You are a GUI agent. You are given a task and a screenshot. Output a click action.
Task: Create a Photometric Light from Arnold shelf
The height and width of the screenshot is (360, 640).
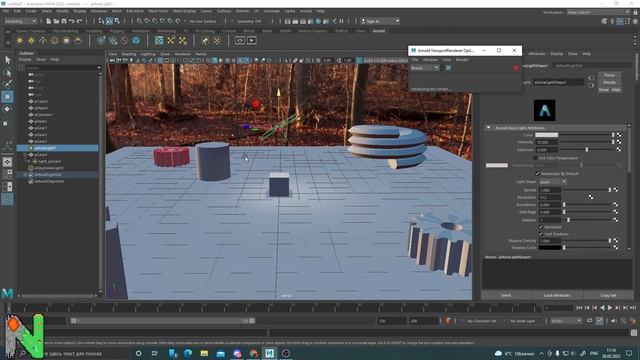pyautogui.click(x=43, y=40)
